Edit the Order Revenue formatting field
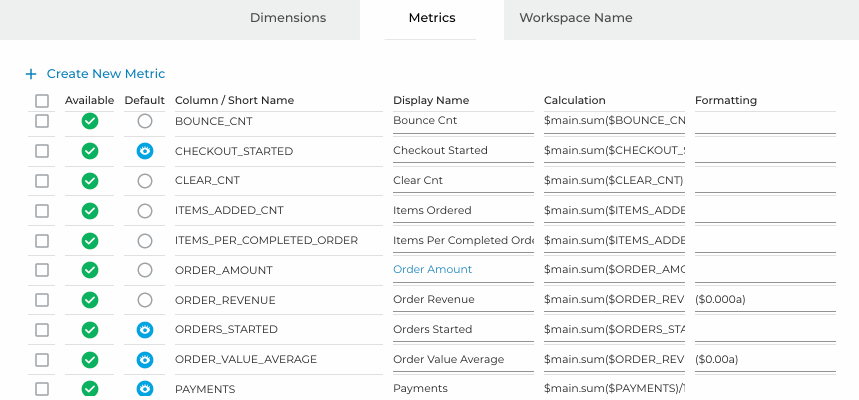The height and width of the screenshot is (400, 859). [765, 300]
